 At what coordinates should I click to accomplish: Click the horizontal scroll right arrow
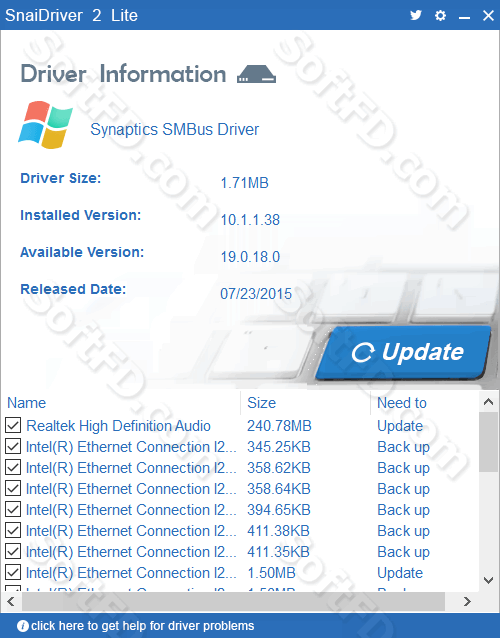pyautogui.click(x=467, y=601)
